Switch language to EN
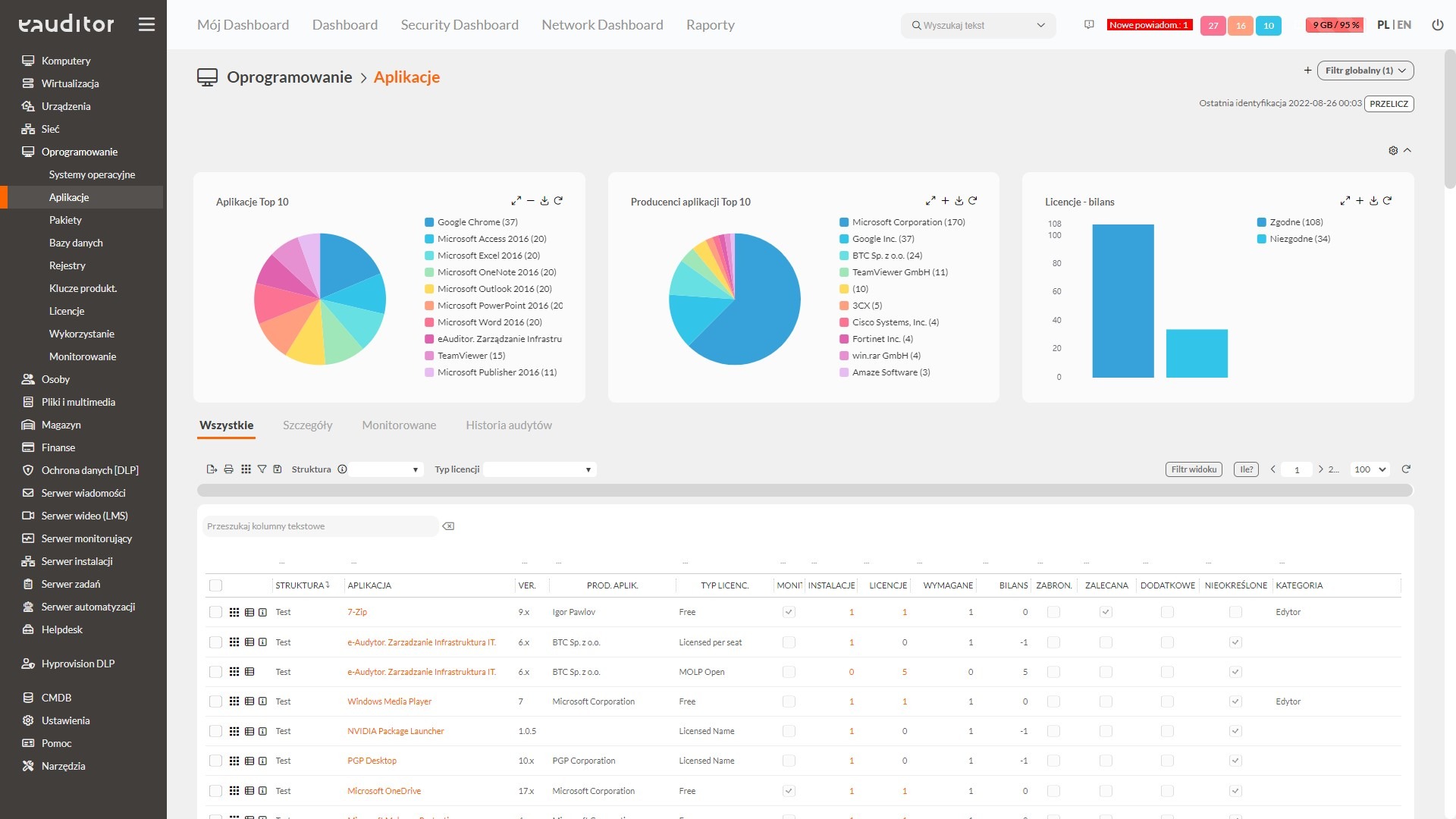The image size is (1456, 819). (x=1404, y=25)
